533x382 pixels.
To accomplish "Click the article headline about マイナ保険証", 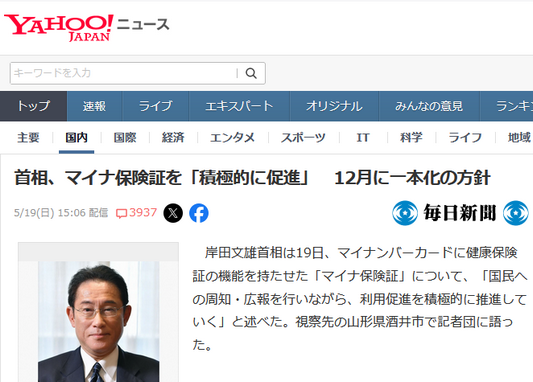I will click(x=252, y=178).
